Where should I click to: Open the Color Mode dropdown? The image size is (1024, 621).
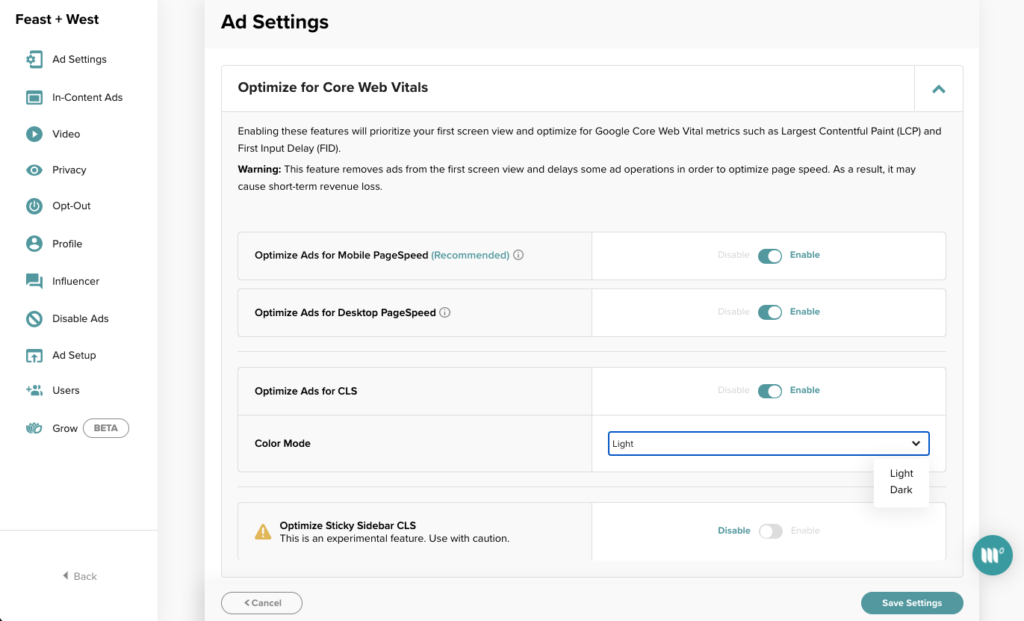[x=768, y=443]
